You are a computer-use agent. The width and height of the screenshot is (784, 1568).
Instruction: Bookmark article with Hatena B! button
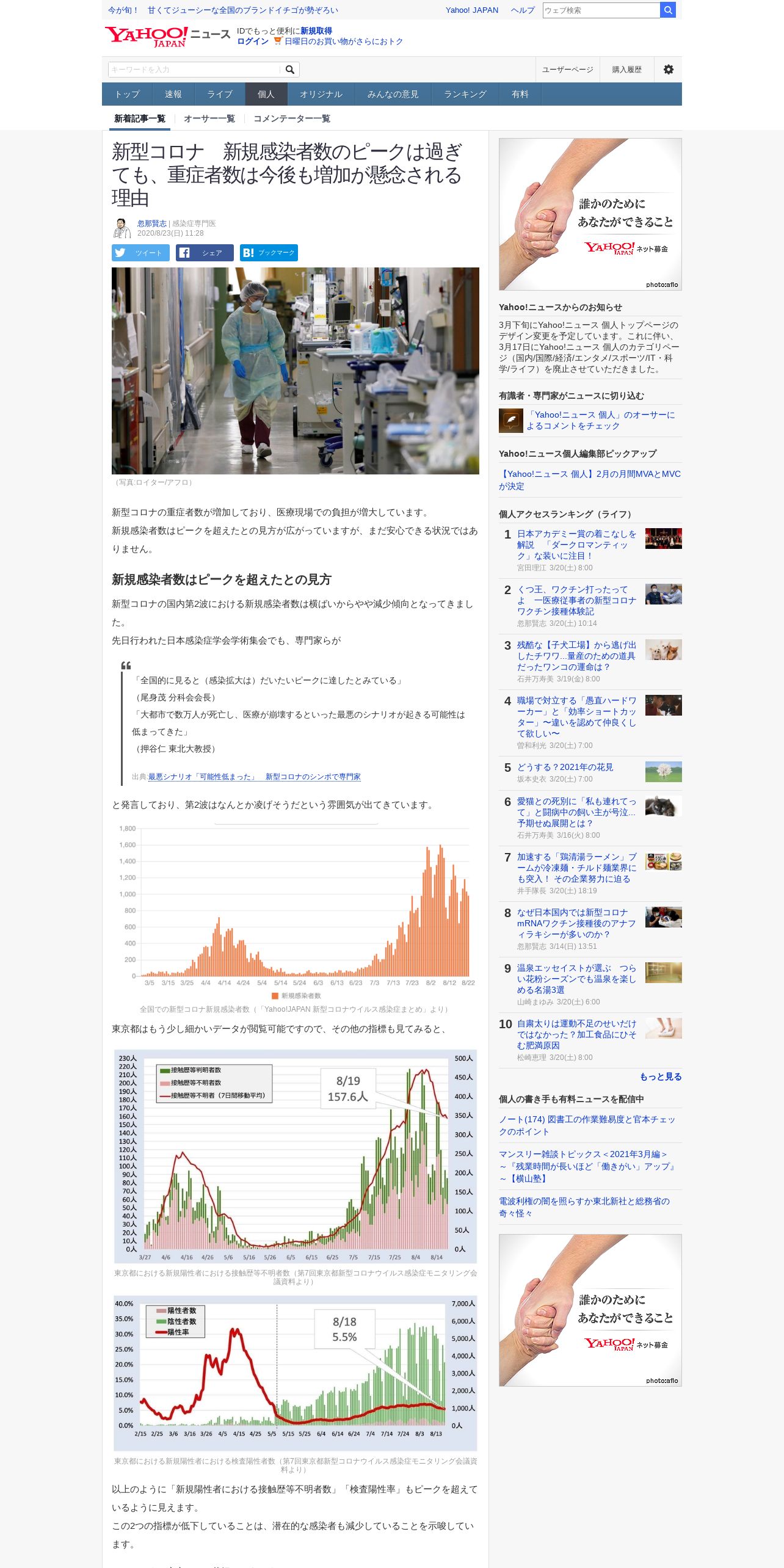tap(269, 253)
